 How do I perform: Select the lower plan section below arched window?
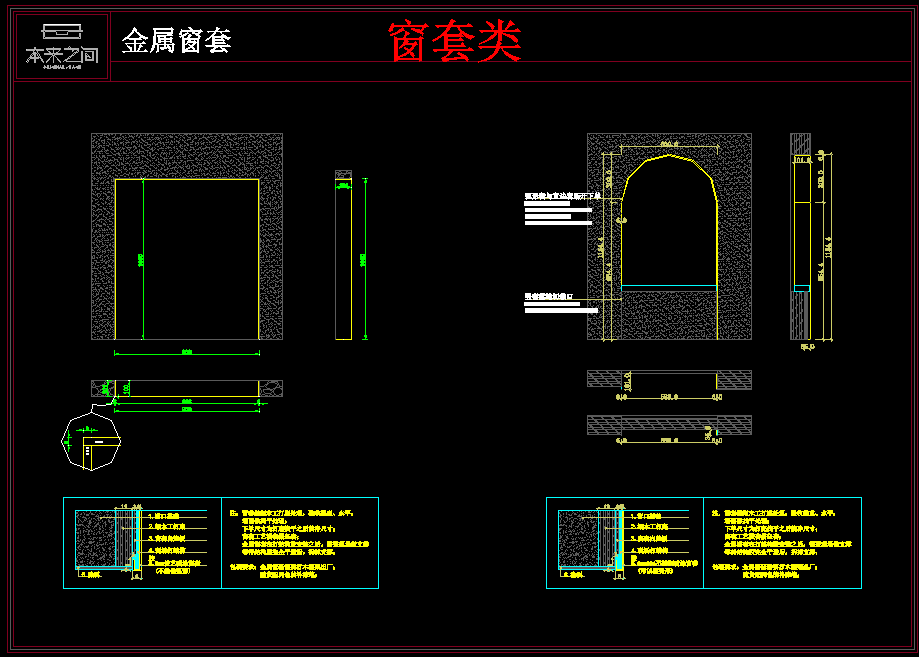tap(668, 424)
